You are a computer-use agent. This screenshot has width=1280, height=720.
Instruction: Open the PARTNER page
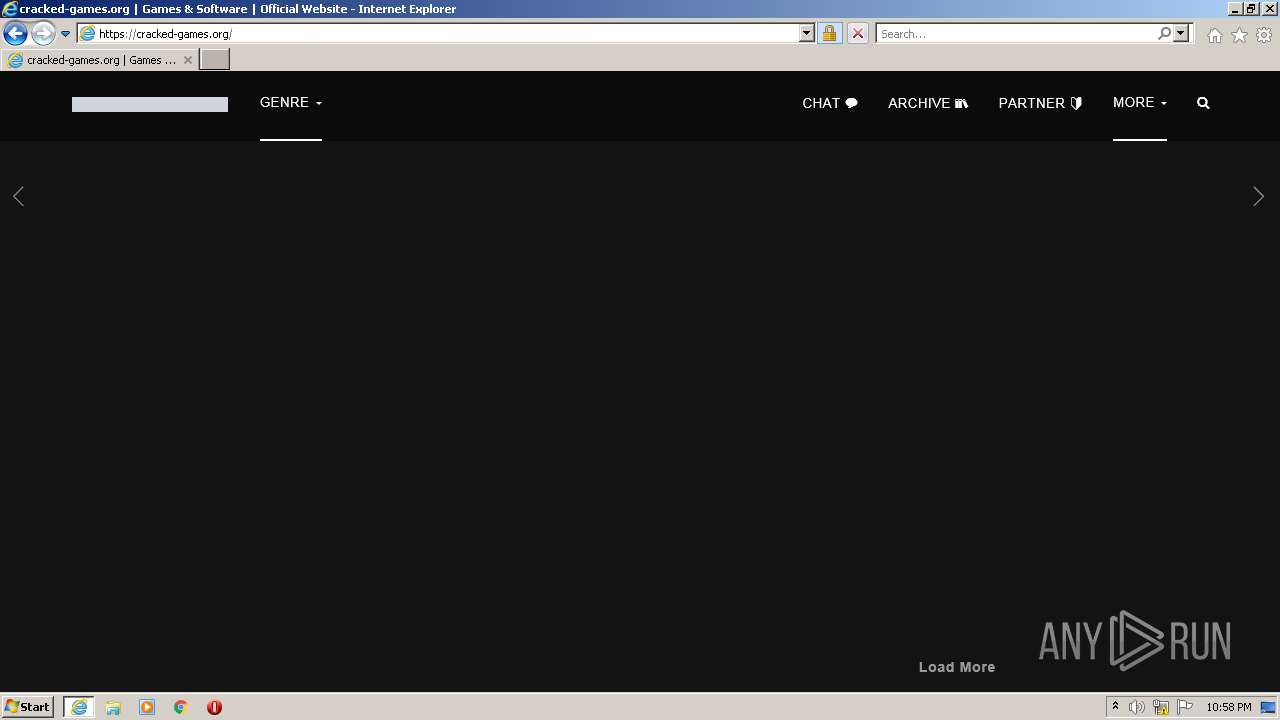click(1040, 103)
